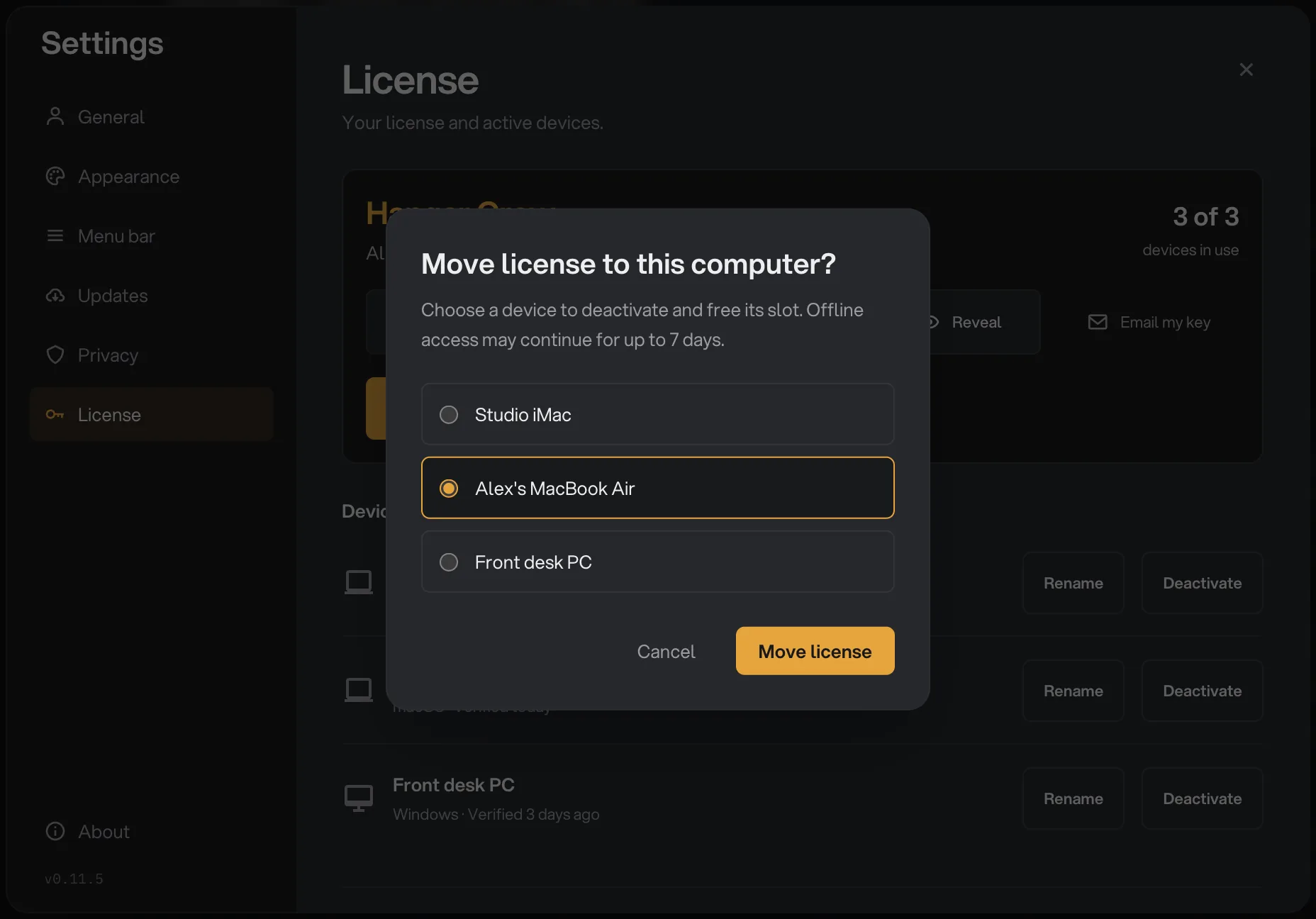Pick the Front desk PC radio option

[x=657, y=562]
